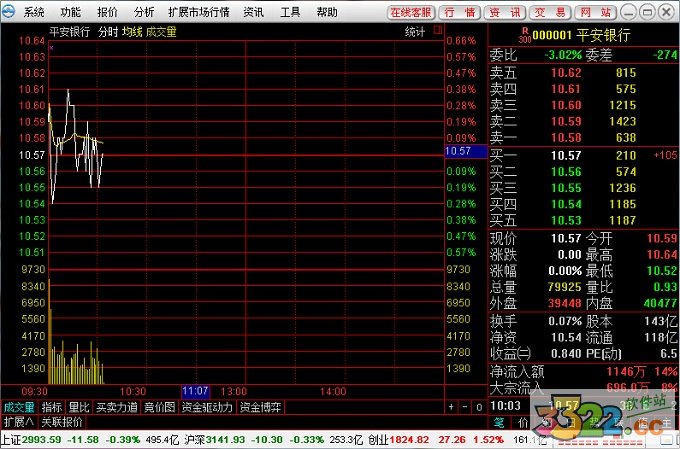
Task: Minimize the trading window
Action: click(628, 12)
